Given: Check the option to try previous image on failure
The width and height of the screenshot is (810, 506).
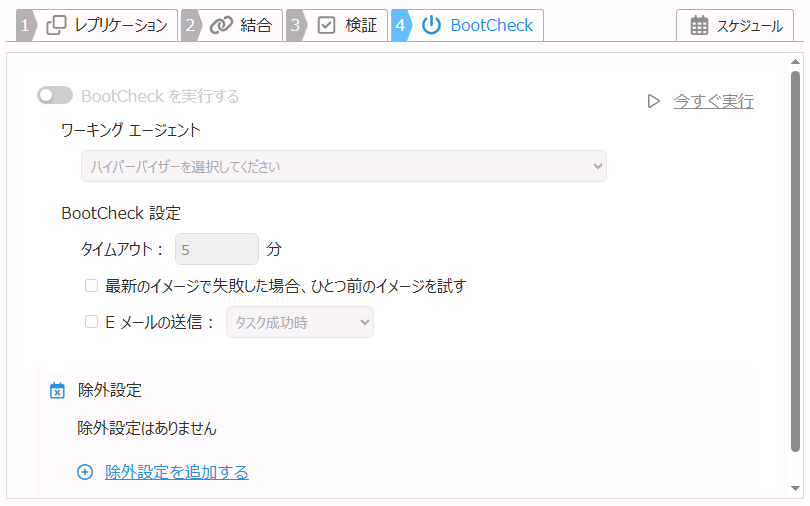Looking at the screenshot, I should [91, 286].
